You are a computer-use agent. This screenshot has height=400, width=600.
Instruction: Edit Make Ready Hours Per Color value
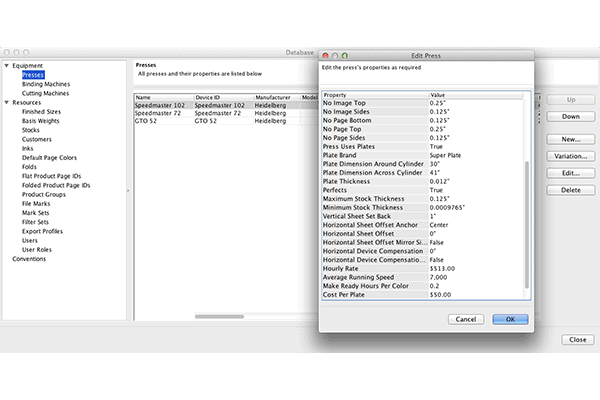click(475, 286)
